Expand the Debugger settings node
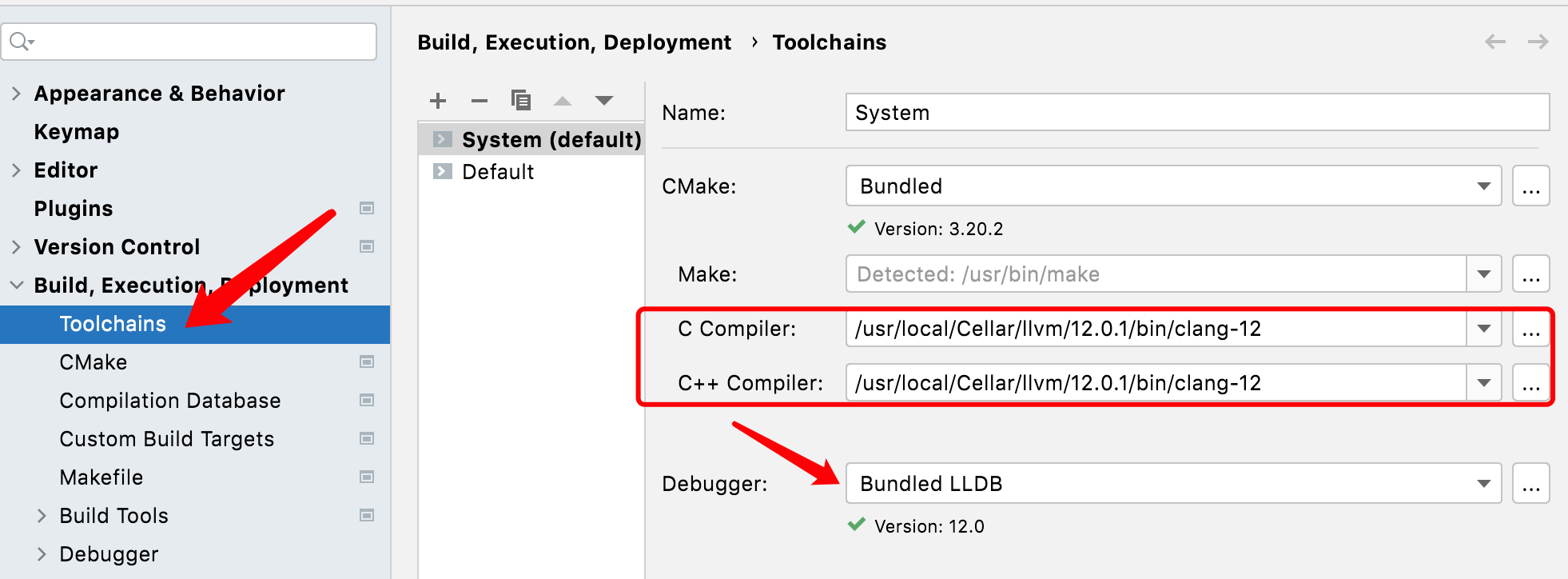The height and width of the screenshot is (579, 1568). [42, 554]
